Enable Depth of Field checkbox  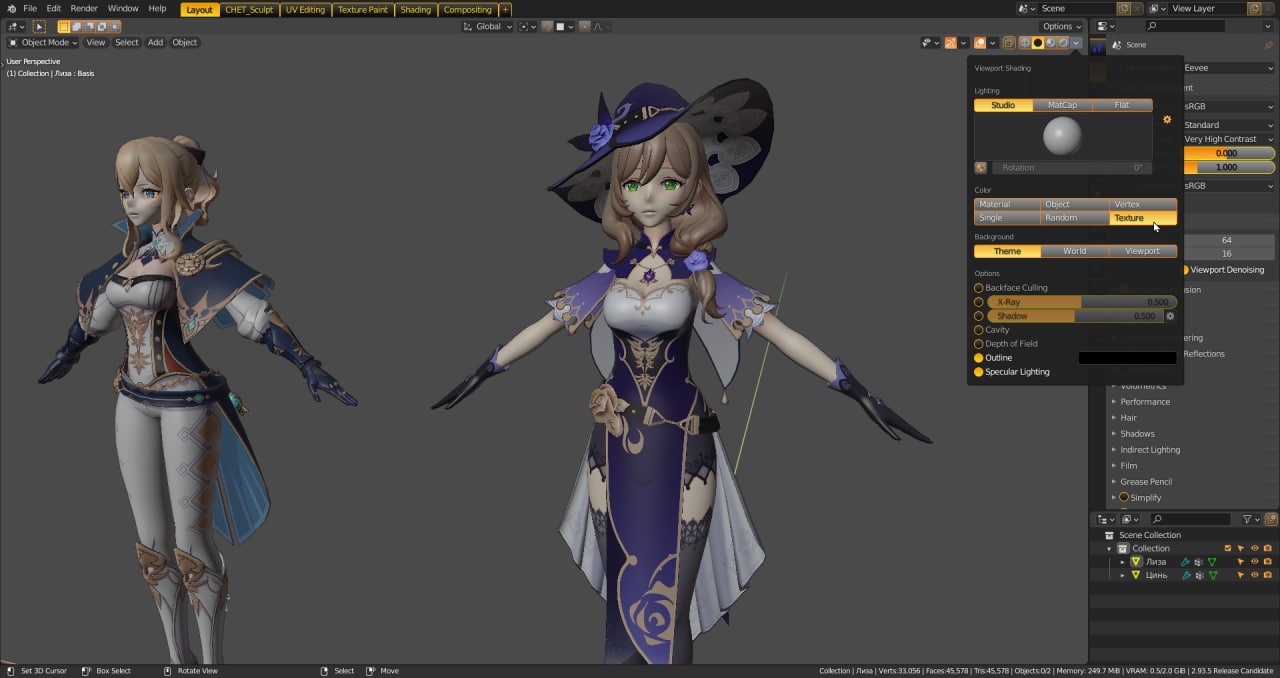point(979,344)
